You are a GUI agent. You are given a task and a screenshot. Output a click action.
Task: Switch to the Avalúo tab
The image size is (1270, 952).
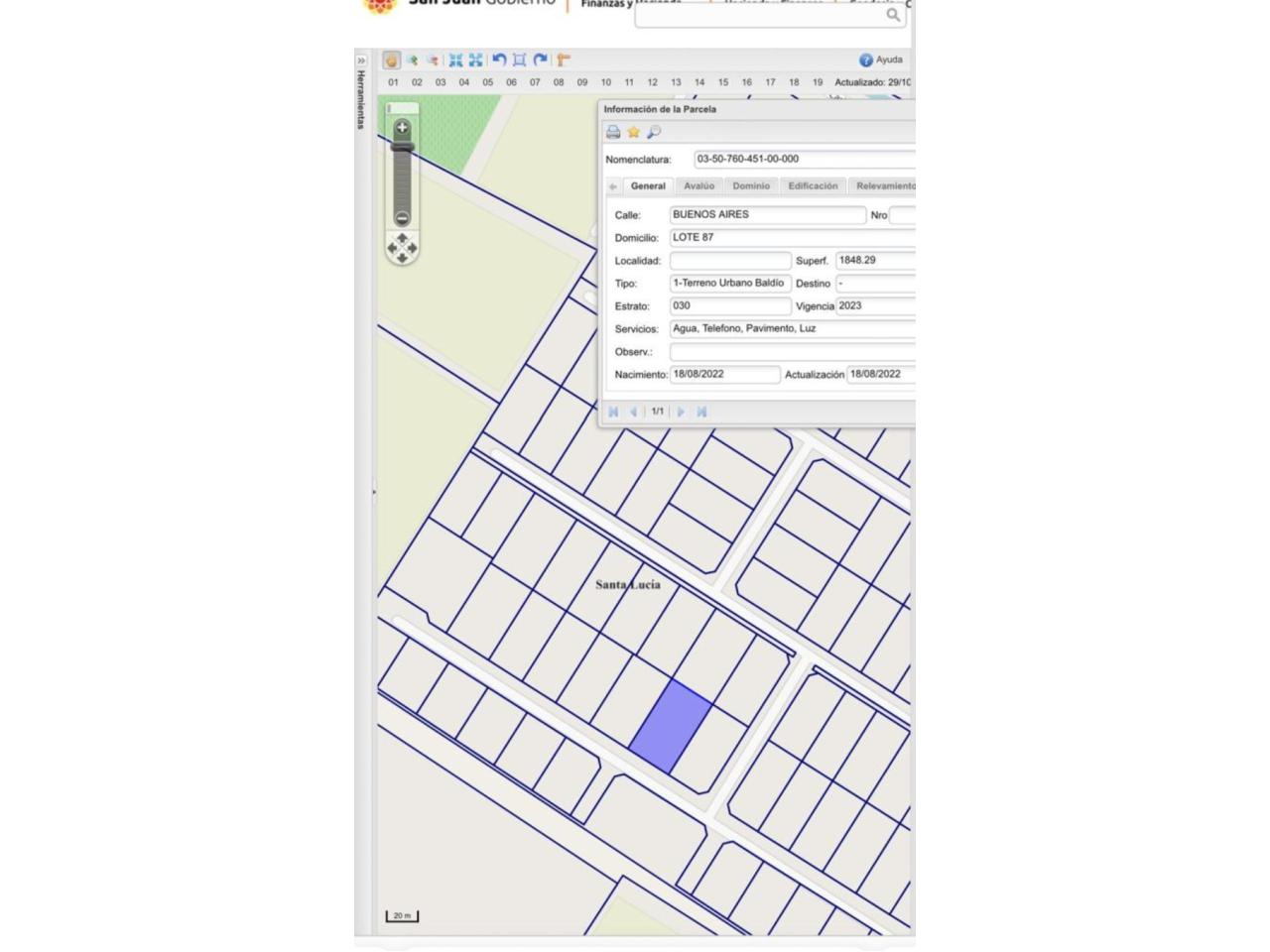pyautogui.click(x=698, y=186)
